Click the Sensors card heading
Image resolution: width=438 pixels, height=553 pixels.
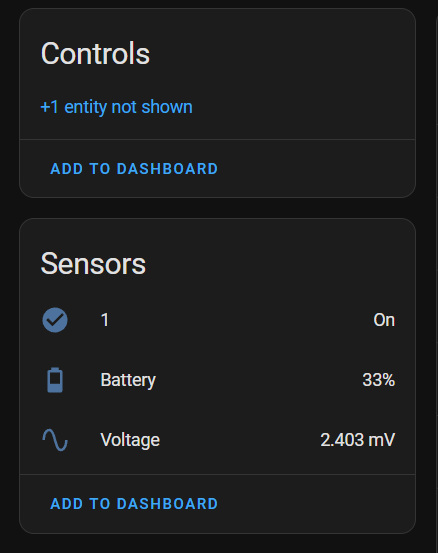tap(93, 264)
